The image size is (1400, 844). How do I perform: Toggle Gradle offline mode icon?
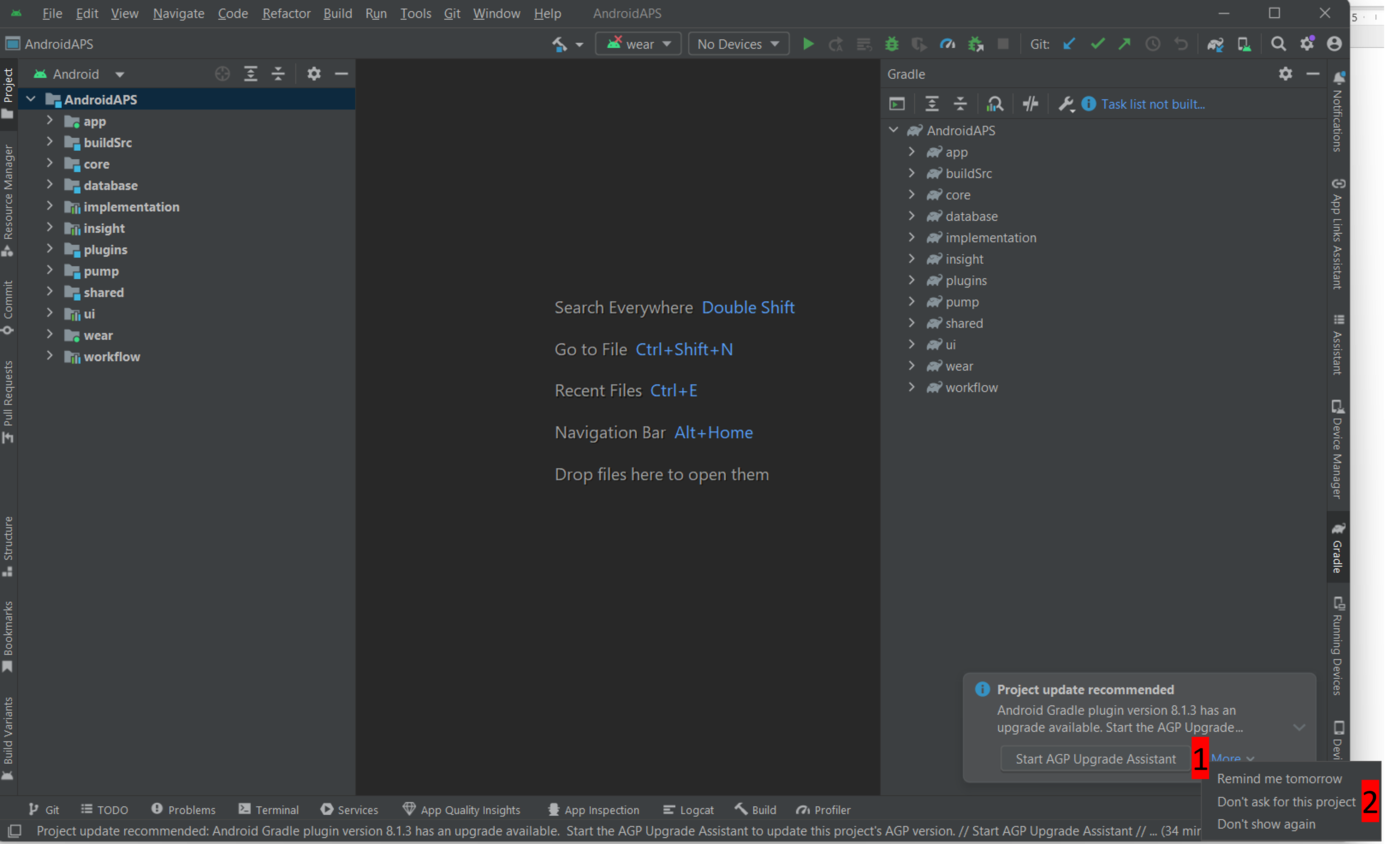(1030, 104)
